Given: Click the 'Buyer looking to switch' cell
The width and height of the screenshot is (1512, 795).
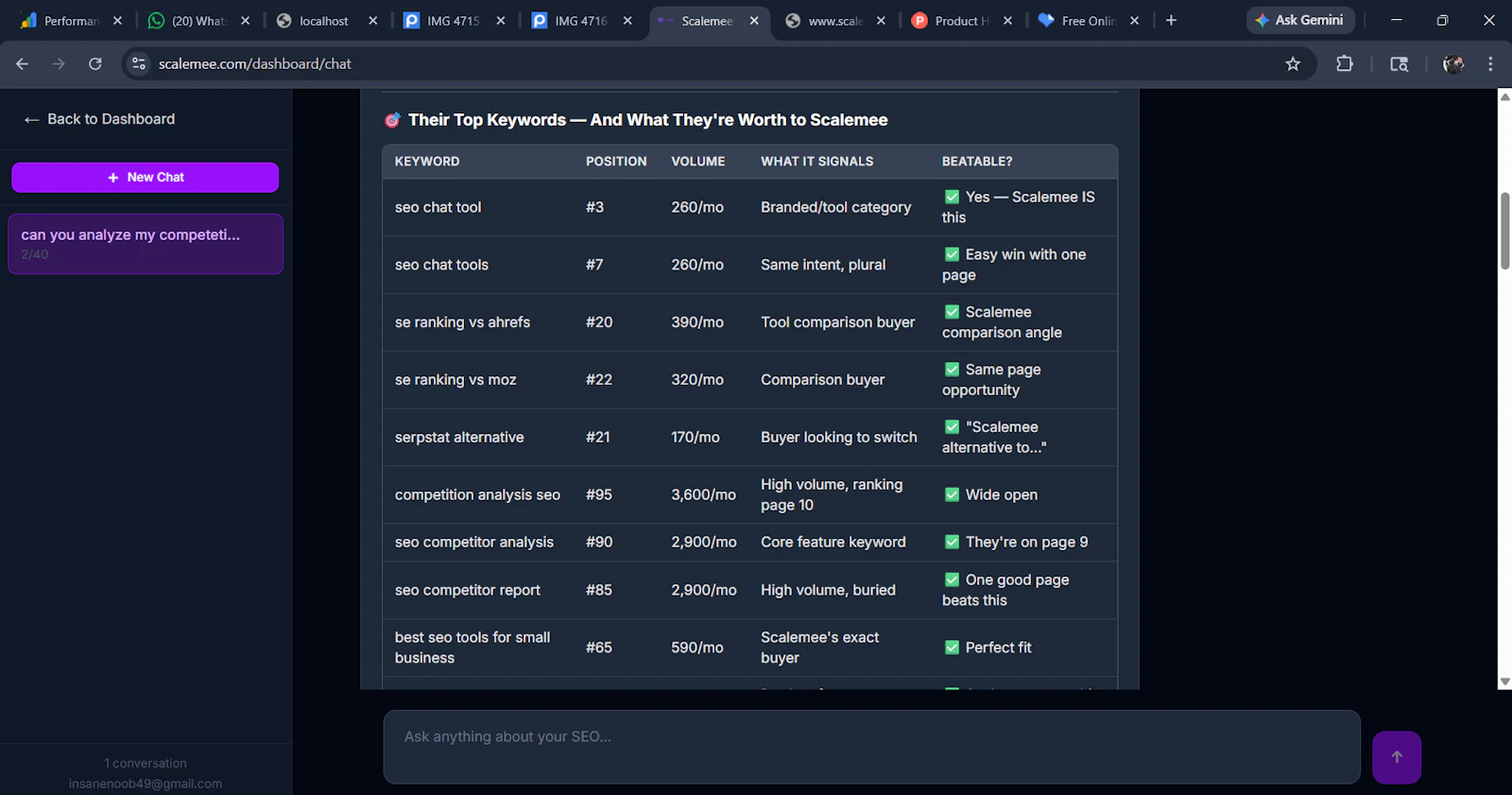Looking at the screenshot, I should pyautogui.click(x=839, y=438).
